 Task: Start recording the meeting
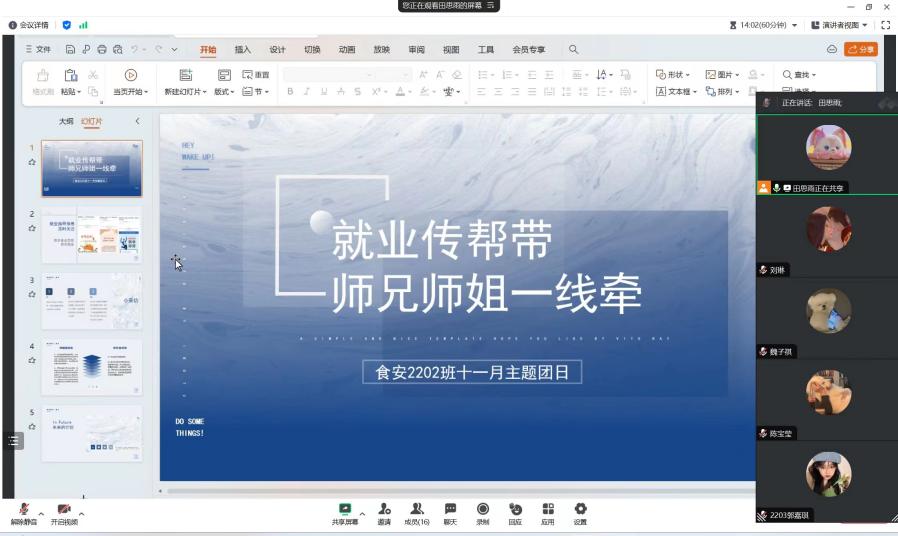(x=483, y=510)
